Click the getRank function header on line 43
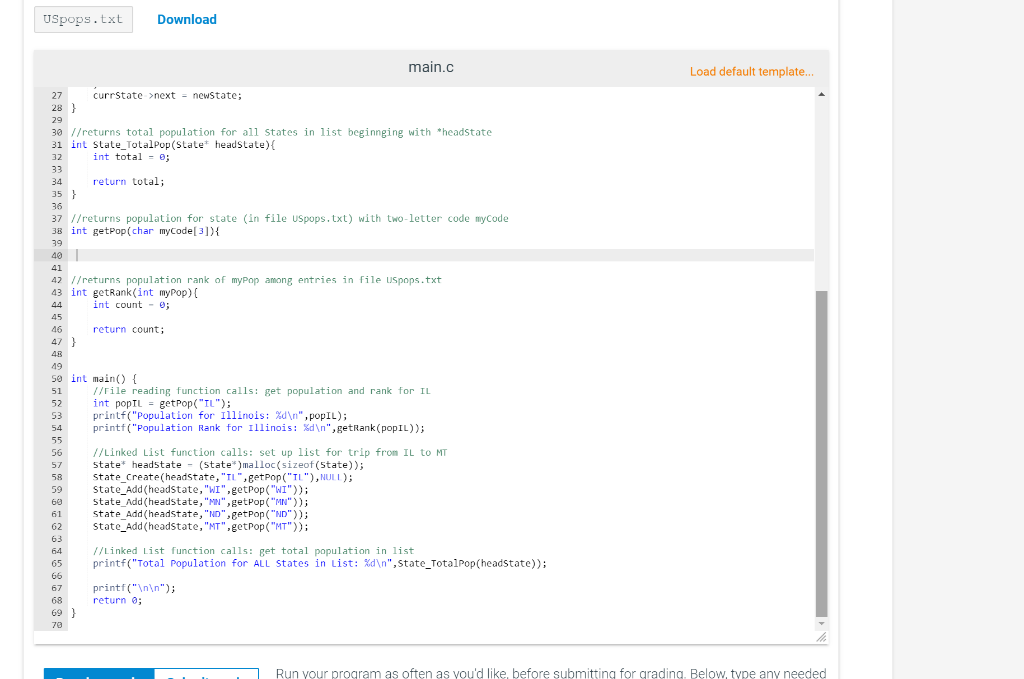This screenshot has width=1024, height=679. 140,292
